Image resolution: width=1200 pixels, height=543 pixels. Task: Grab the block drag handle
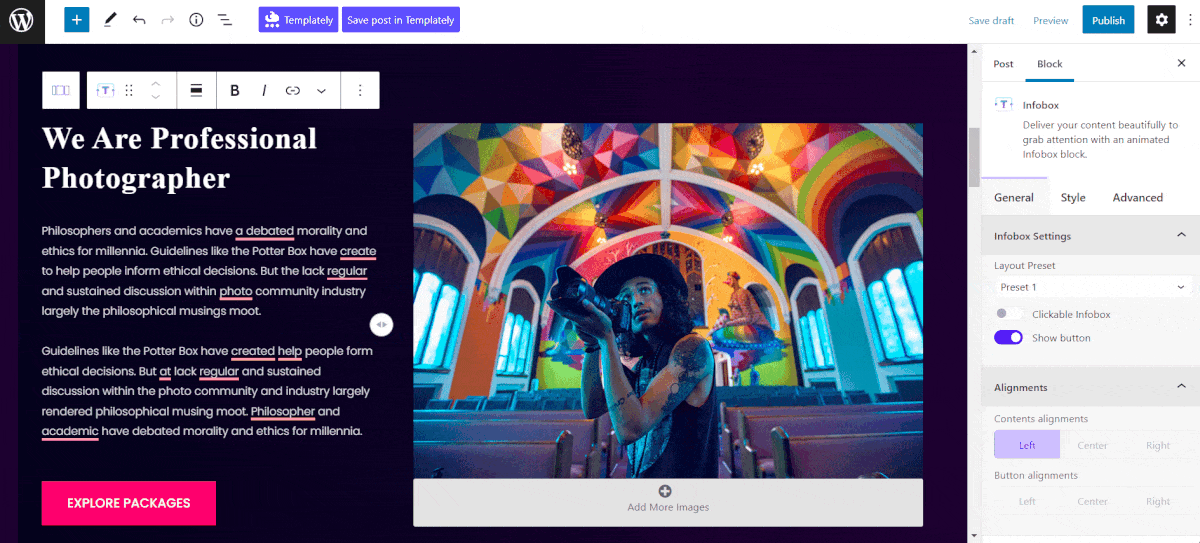pos(129,90)
